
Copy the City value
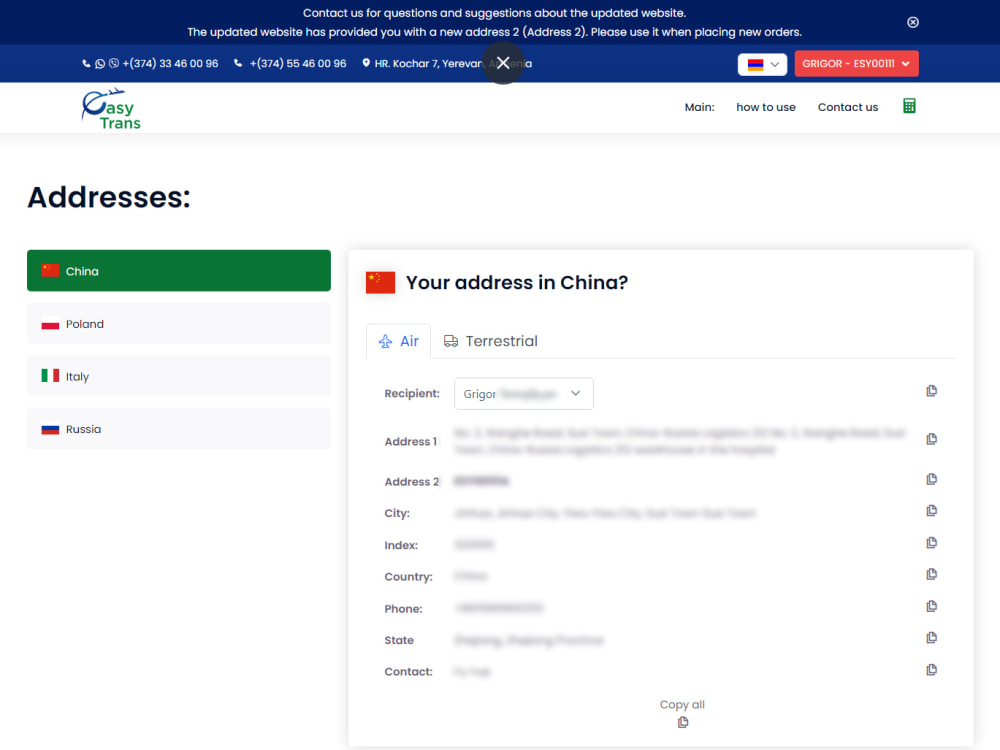point(931,511)
